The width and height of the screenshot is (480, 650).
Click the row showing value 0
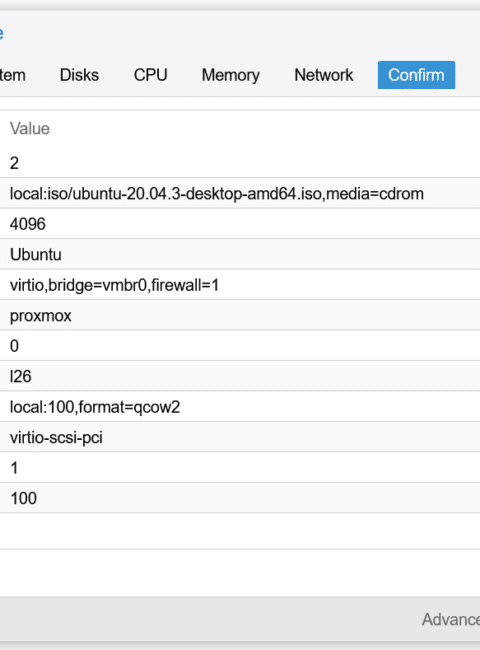[x=240, y=346]
